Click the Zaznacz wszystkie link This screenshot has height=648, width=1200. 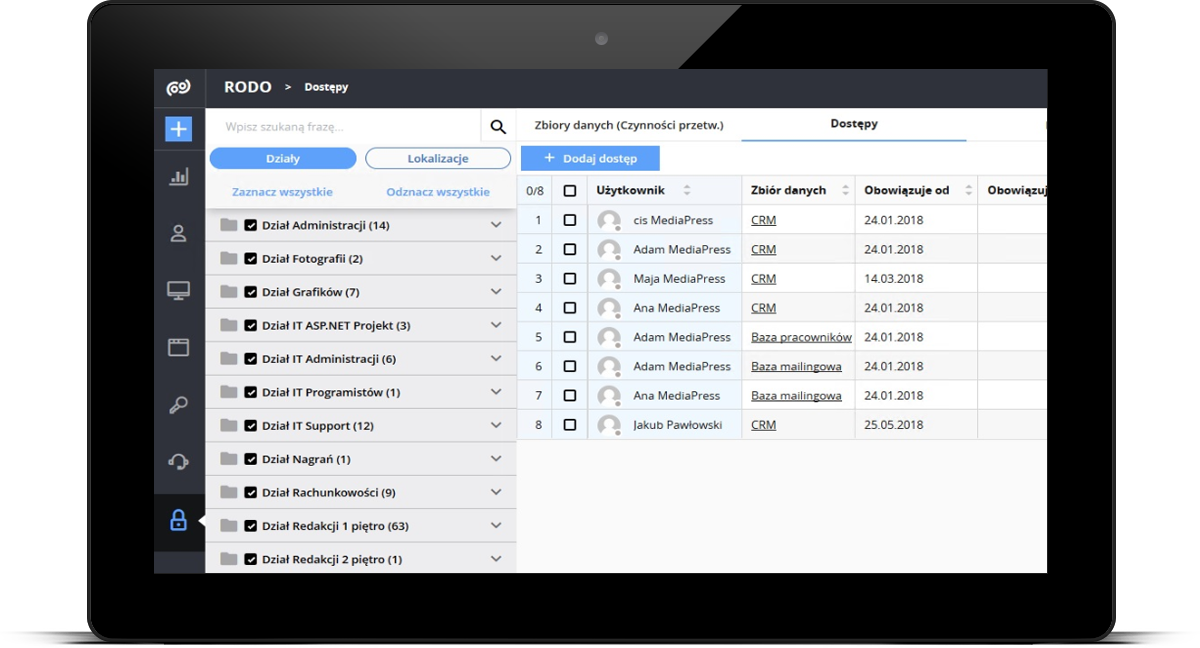(282, 192)
